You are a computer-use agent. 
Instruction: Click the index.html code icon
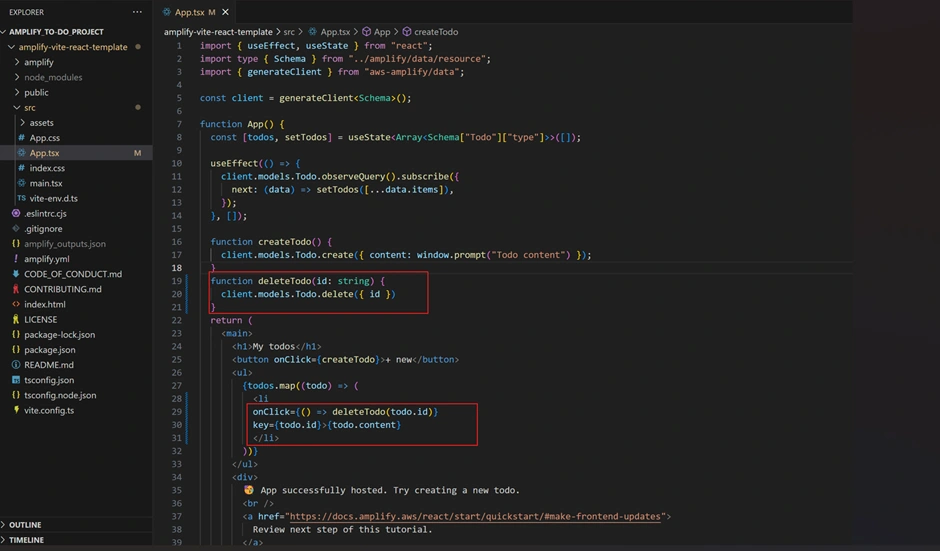pyautogui.click(x=16, y=304)
